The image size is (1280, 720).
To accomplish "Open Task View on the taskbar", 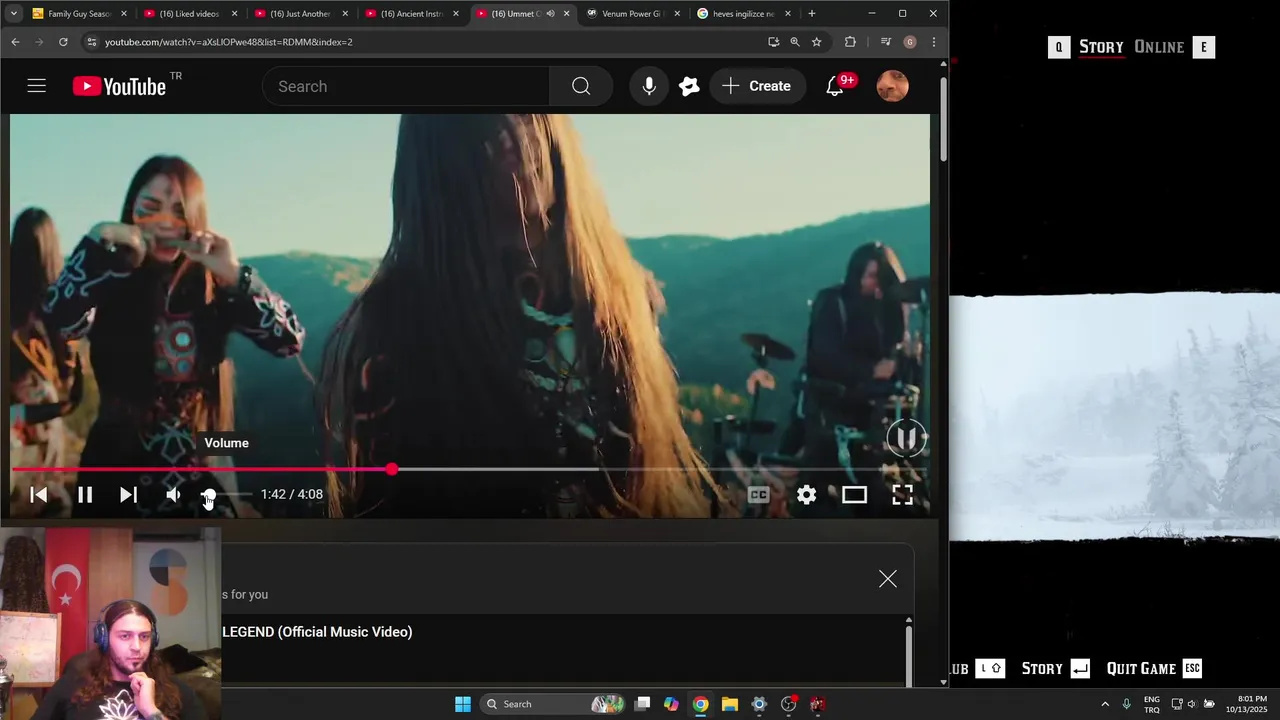I will (643, 704).
